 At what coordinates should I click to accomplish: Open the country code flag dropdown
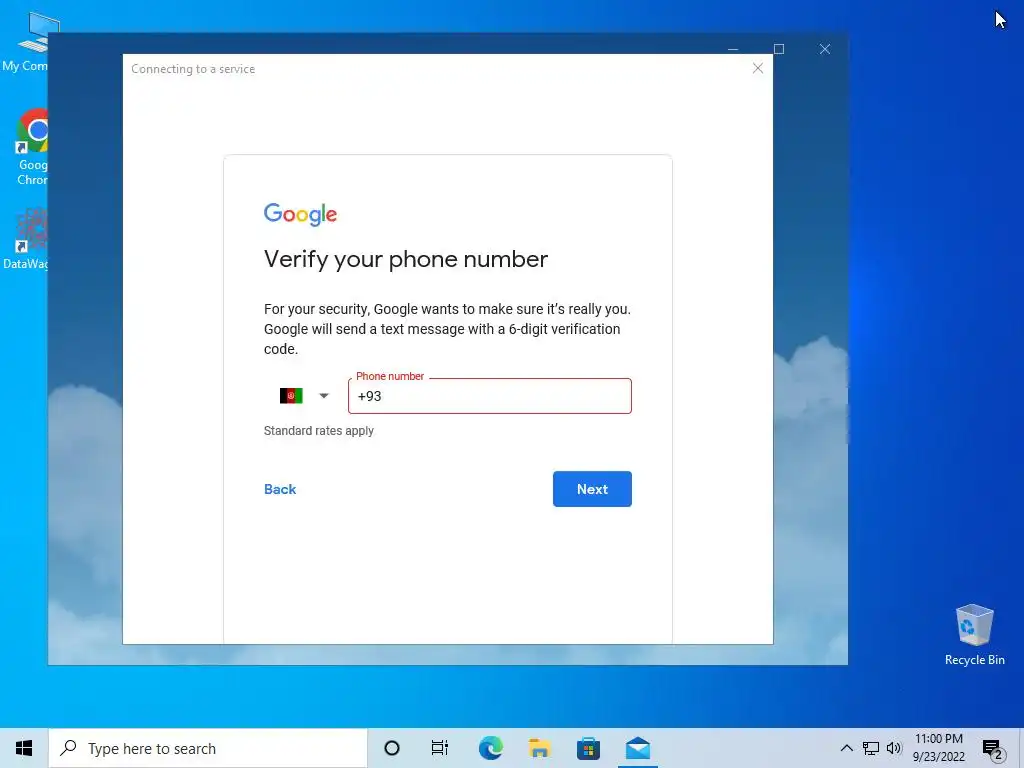[304, 396]
